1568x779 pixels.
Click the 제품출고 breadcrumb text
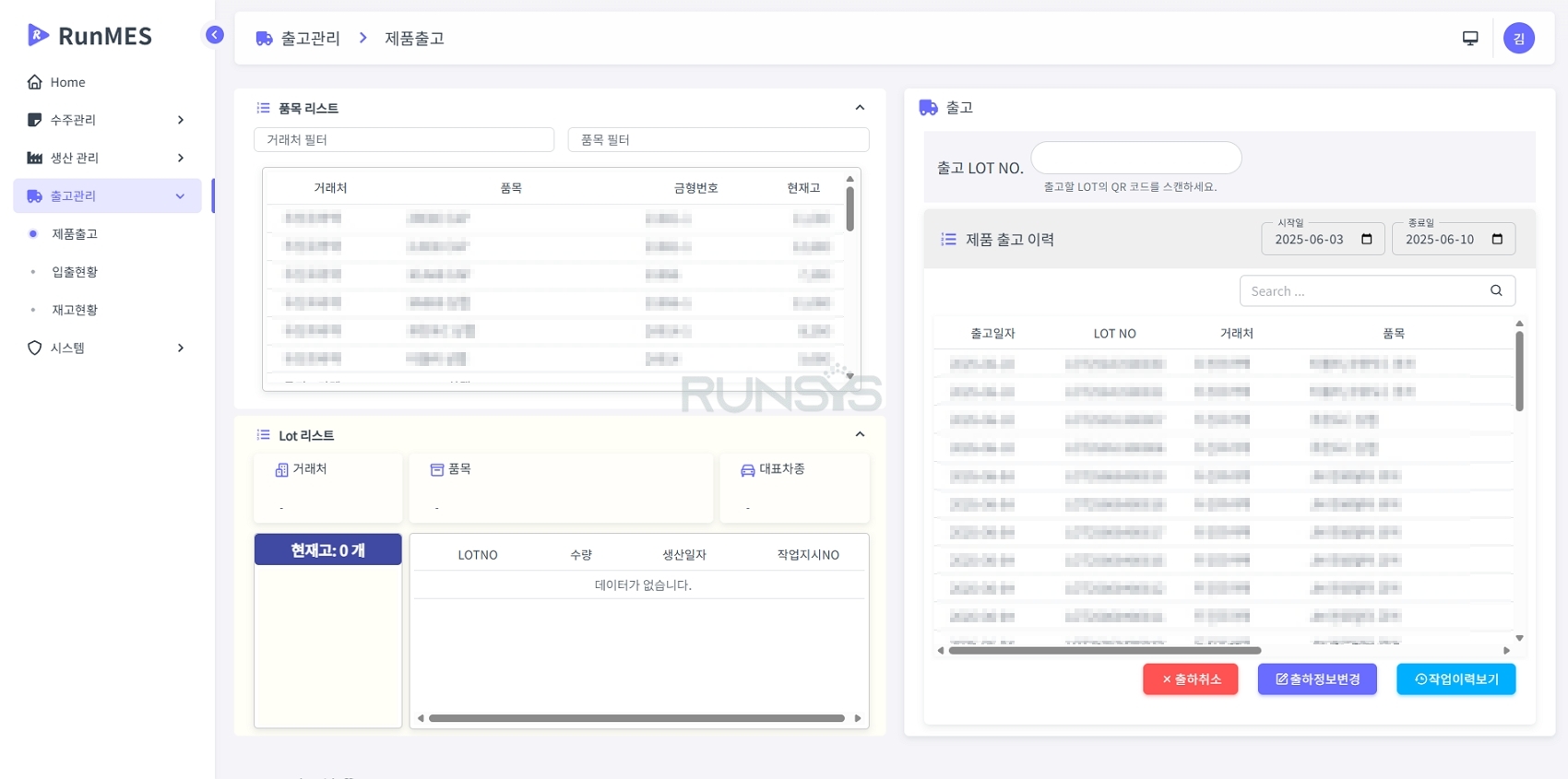coord(415,39)
